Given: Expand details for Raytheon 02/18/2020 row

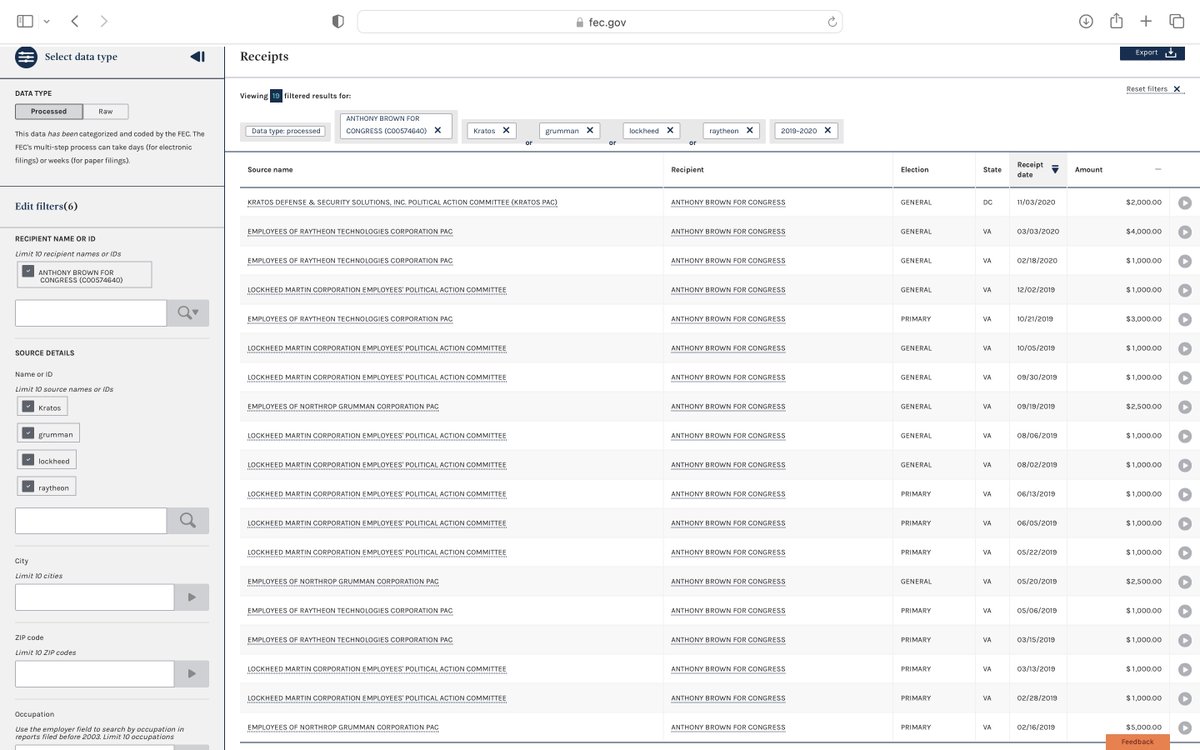Looking at the screenshot, I should [1184, 261].
